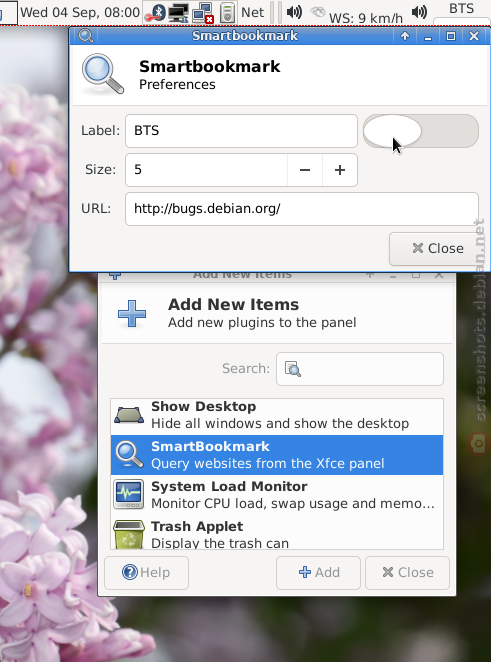Screen dimensions: 491x662
Task: Click the first volume speaker icon in the panel
Action: tap(294, 12)
